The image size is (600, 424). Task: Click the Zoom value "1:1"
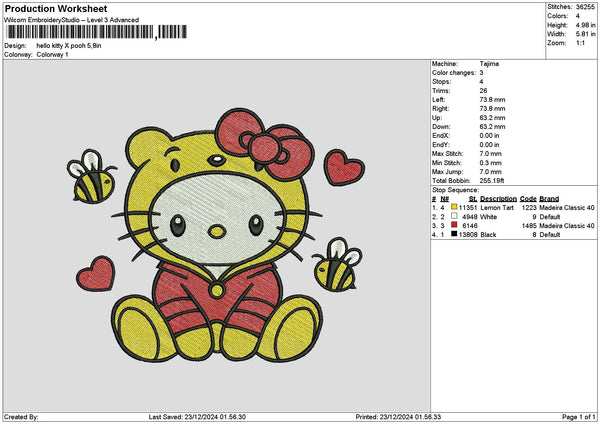pyautogui.click(x=580, y=43)
